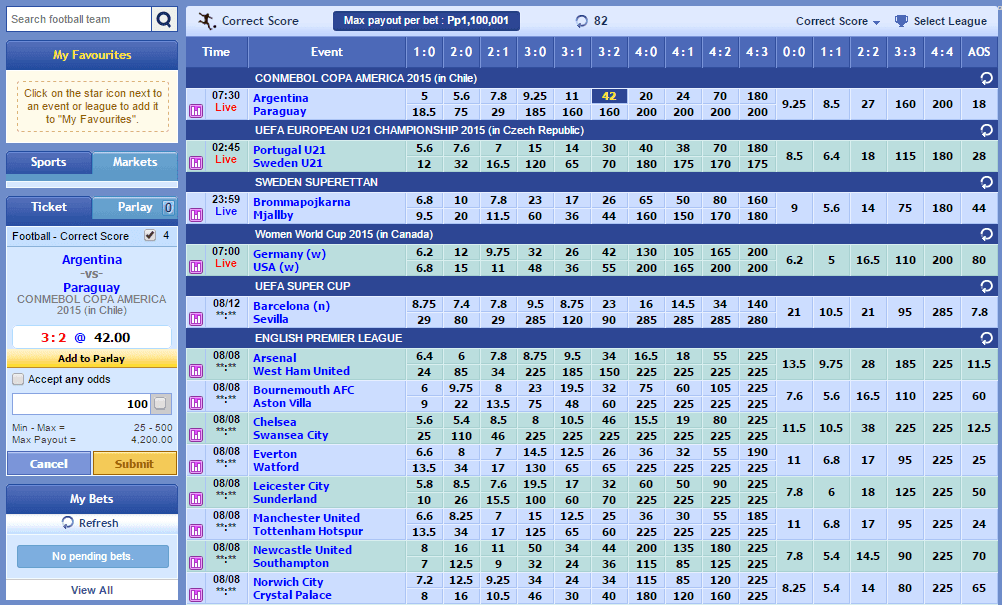The width and height of the screenshot is (1002, 605).
Task: Open the purple stats icon for Newcastle United match
Action: [196, 563]
